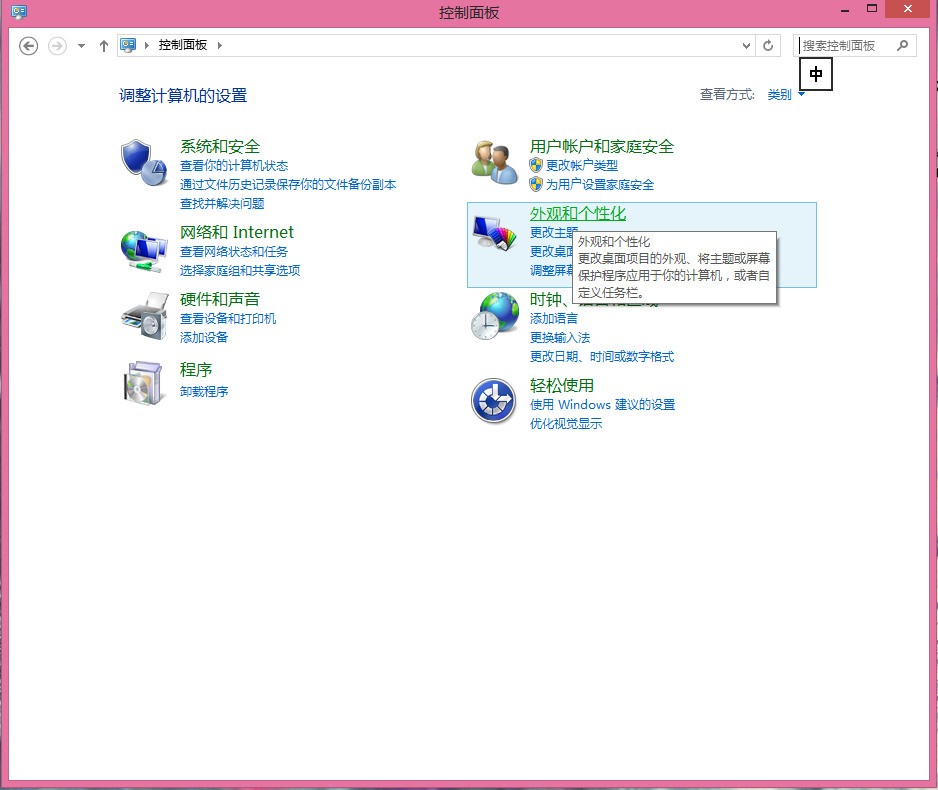Click the 系统和安全 shield icon
This screenshot has height=790, width=938.
pos(143,162)
